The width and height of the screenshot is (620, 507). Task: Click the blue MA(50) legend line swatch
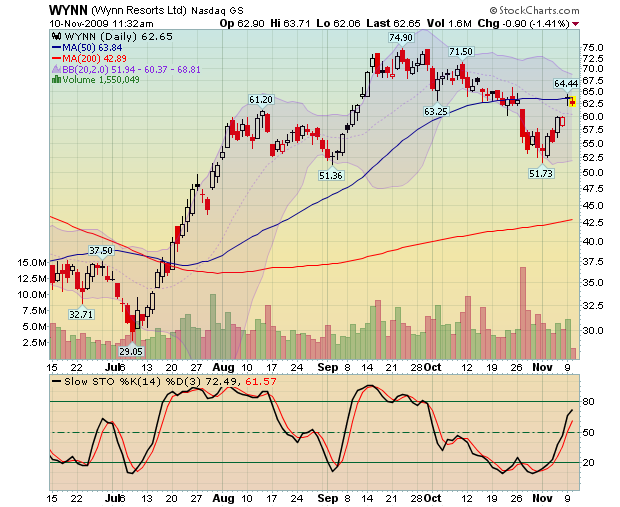(57, 48)
